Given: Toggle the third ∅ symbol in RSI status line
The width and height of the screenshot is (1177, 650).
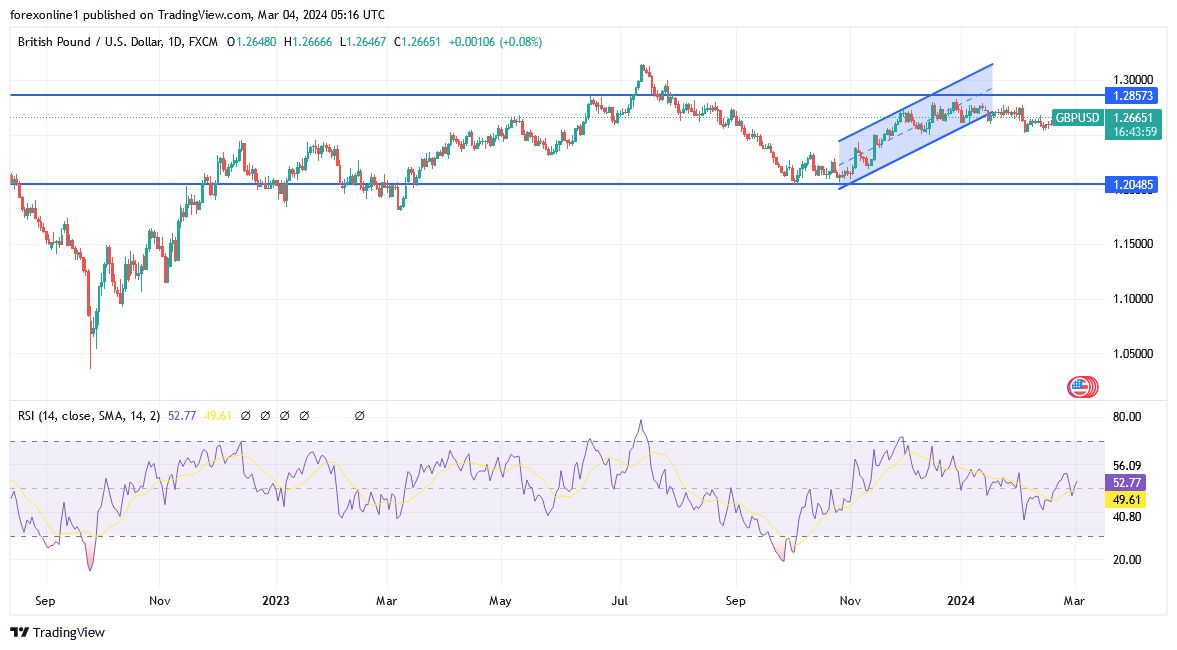Looking at the screenshot, I should (x=285, y=415).
